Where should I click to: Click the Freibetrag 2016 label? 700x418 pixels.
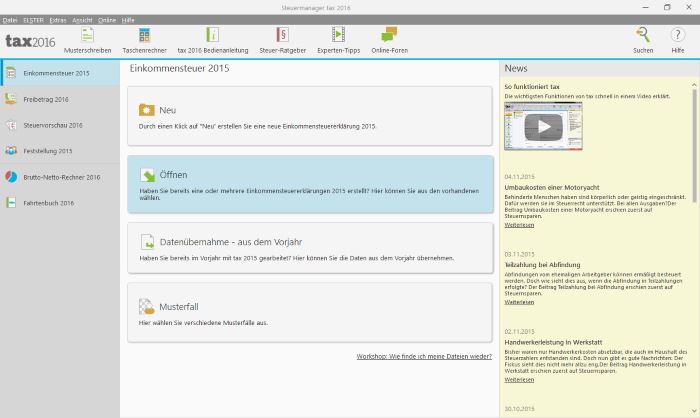[46, 100]
